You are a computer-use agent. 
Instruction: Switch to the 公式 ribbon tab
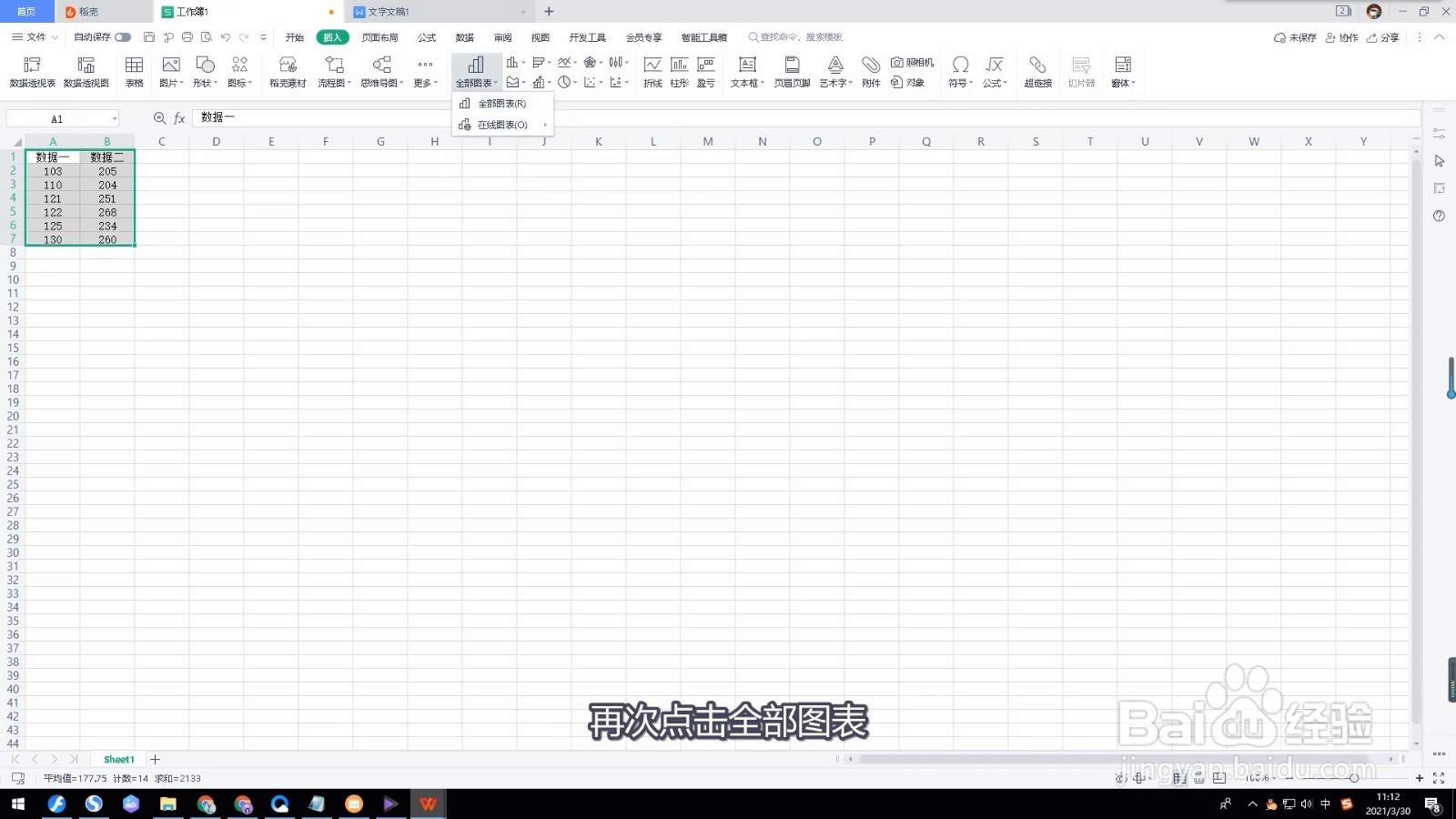tap(427, 37)
